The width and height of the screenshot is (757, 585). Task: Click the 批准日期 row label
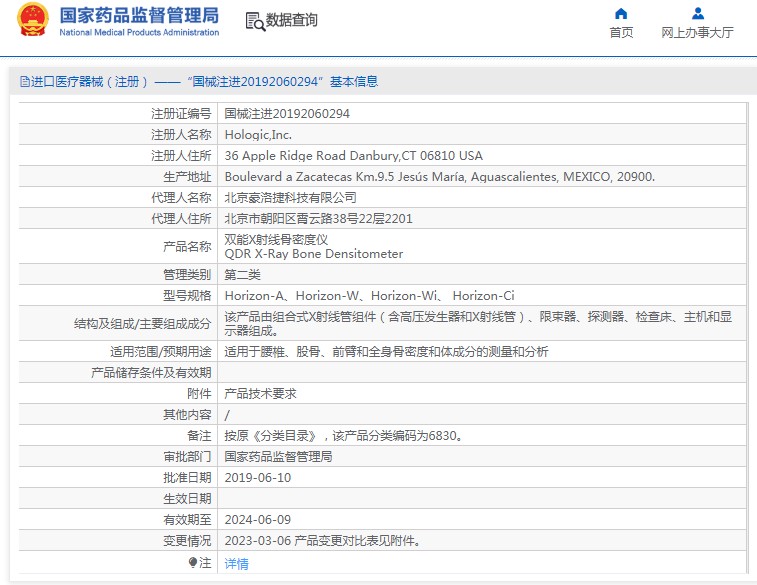coord(187,477)
